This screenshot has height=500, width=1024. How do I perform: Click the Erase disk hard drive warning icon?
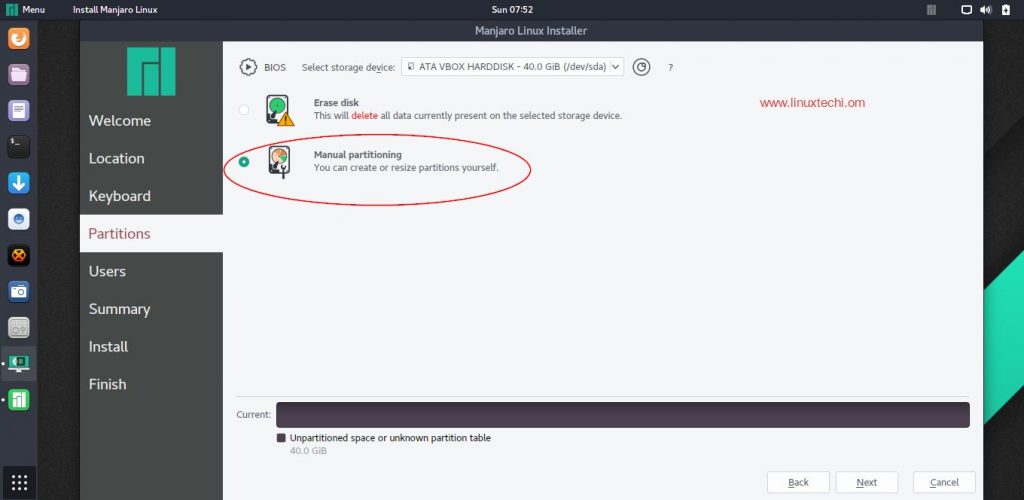tap(280, 110)
